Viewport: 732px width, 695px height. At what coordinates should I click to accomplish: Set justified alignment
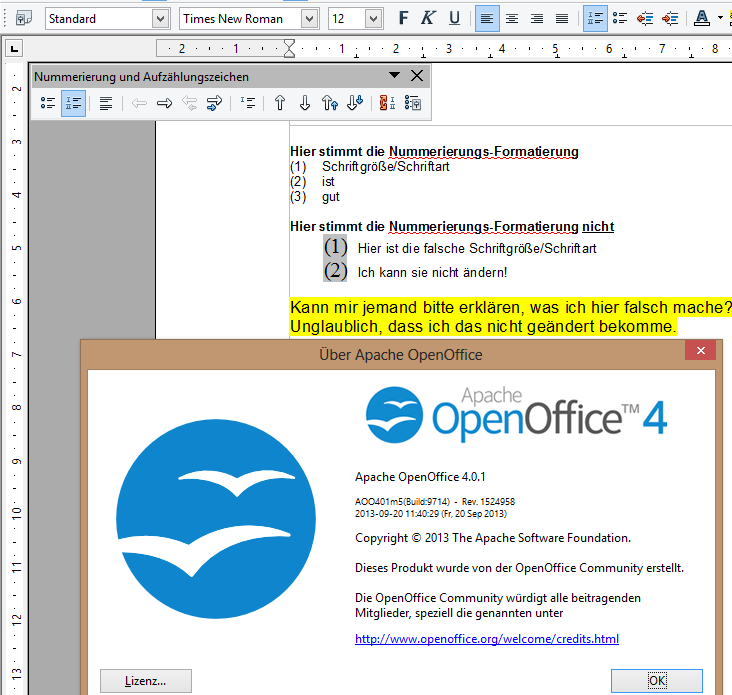562,19
